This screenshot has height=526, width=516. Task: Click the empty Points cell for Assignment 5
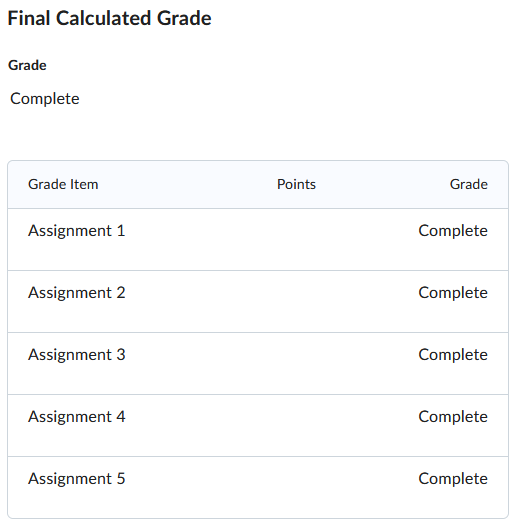(296, 487)
